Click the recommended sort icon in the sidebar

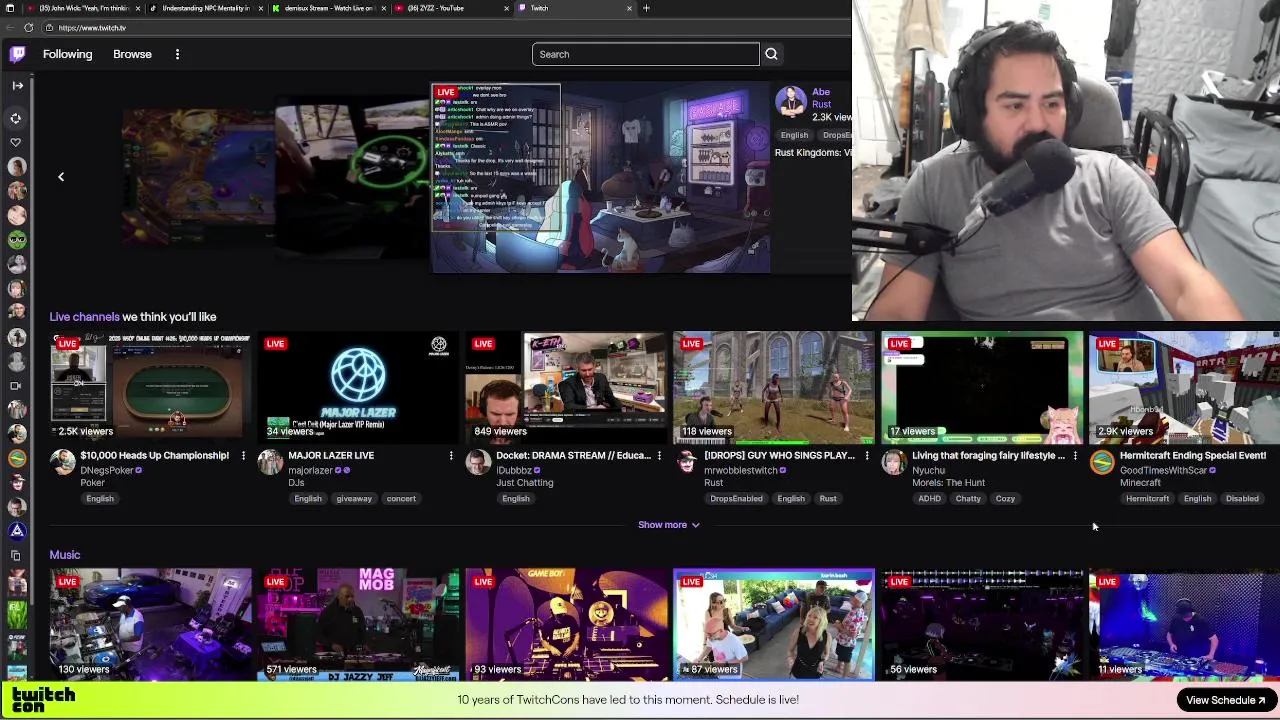point(16,118)
